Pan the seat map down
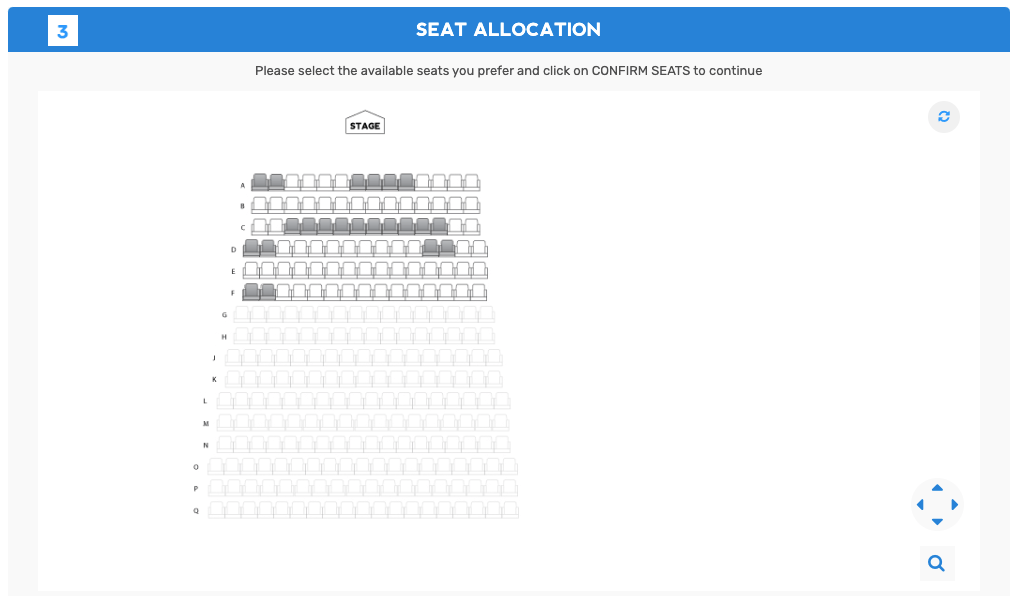Viewport: 1023px width, 596px height. pyautogui.click(x=937, y=522)
